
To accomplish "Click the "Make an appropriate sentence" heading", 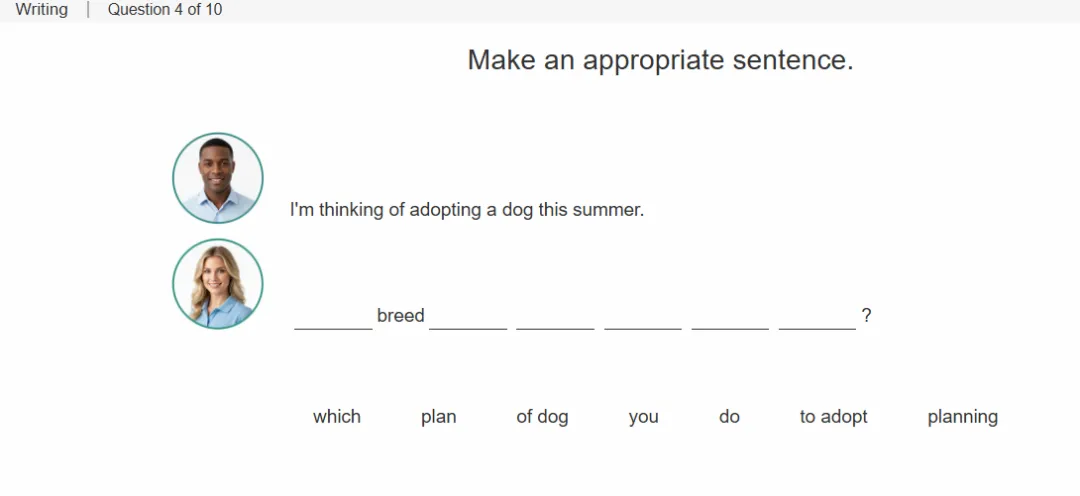I will pos(661,60).
